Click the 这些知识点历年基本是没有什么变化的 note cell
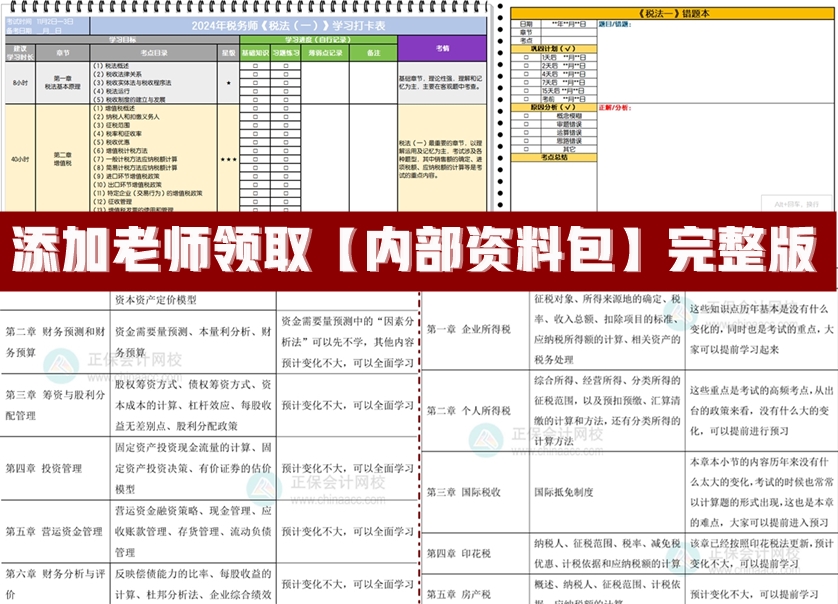 pos(761,329)
